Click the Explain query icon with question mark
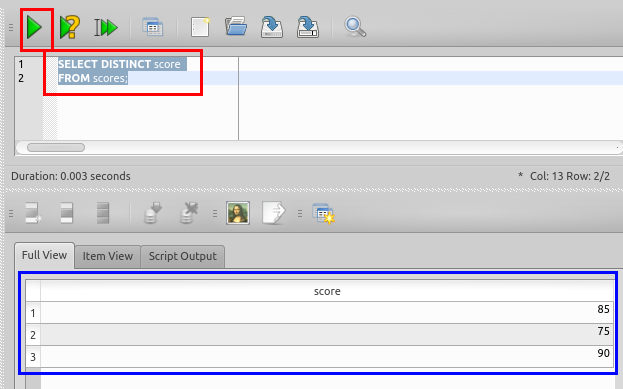The image size is (623, 389). point(70,27)
